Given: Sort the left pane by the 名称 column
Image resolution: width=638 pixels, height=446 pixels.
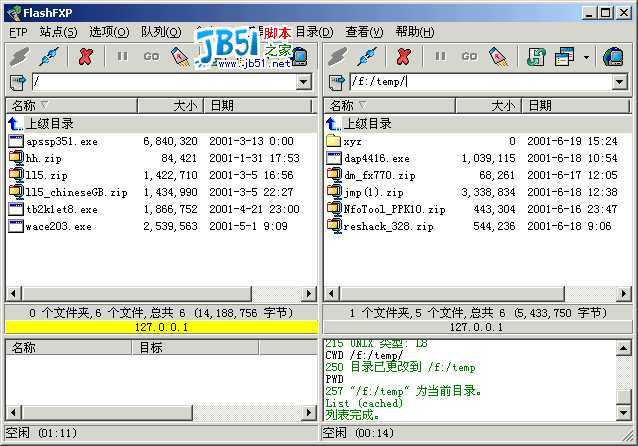Looking at the screenshot, I should click(72, 106).
